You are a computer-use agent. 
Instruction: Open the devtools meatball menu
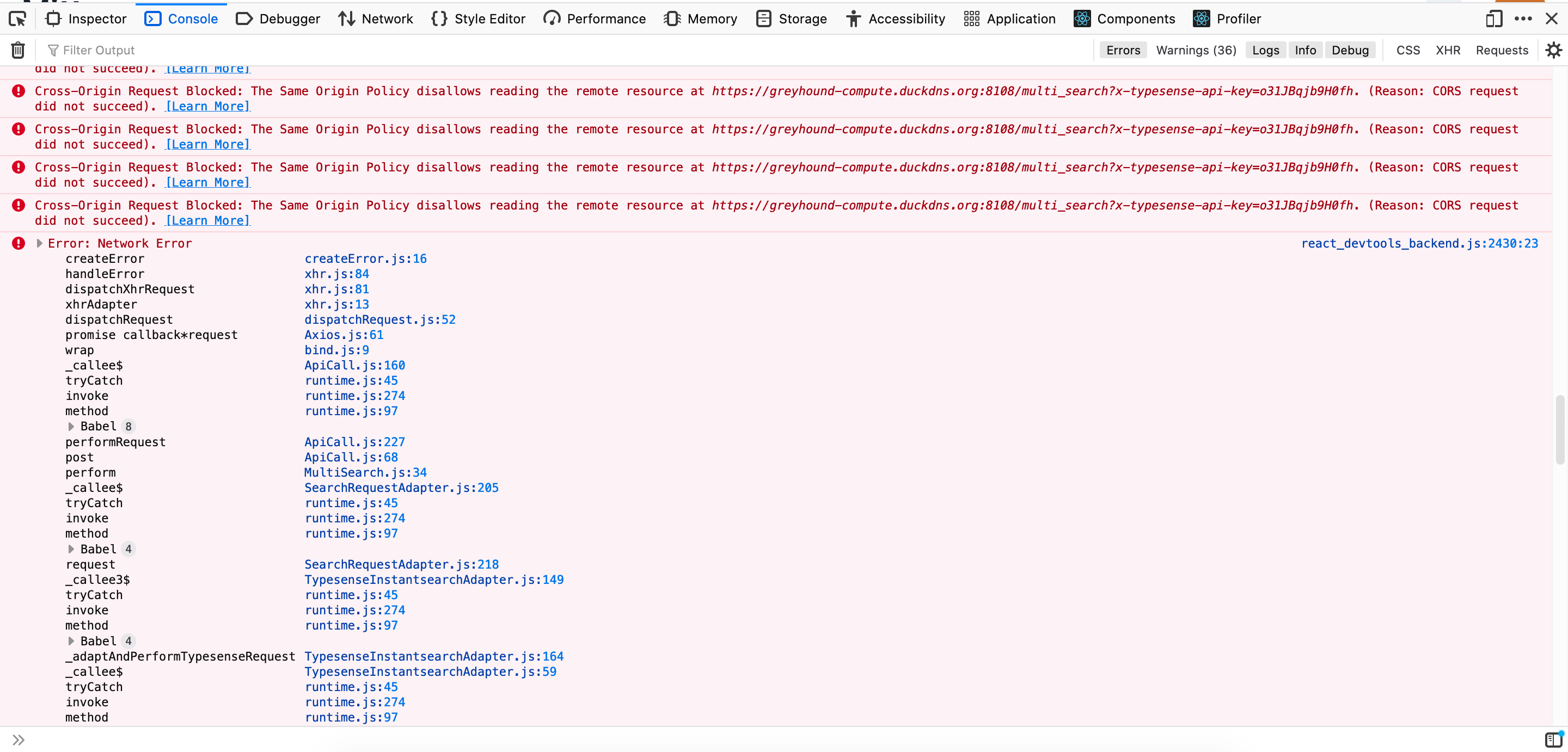click(1523, 19)
